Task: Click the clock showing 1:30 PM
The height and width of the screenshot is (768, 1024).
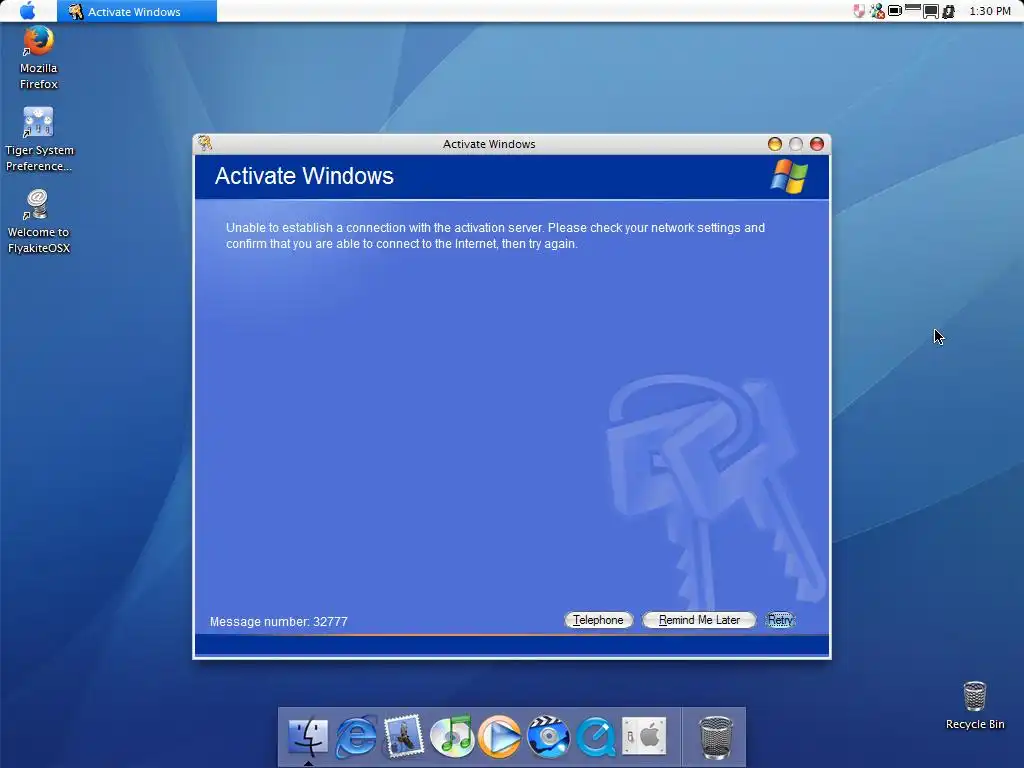Action: pos(990,11)
